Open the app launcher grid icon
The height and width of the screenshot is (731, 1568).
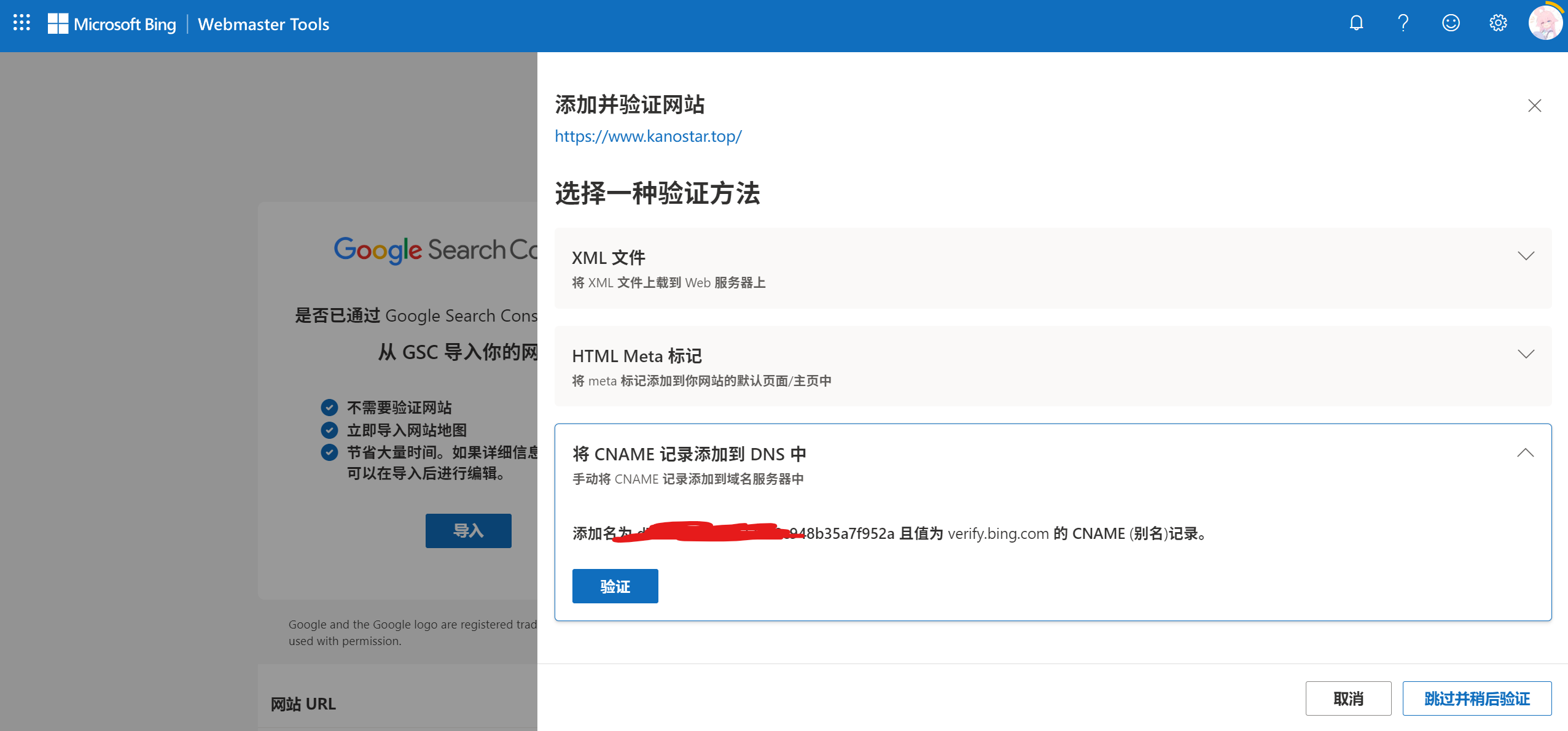[22, 23]
